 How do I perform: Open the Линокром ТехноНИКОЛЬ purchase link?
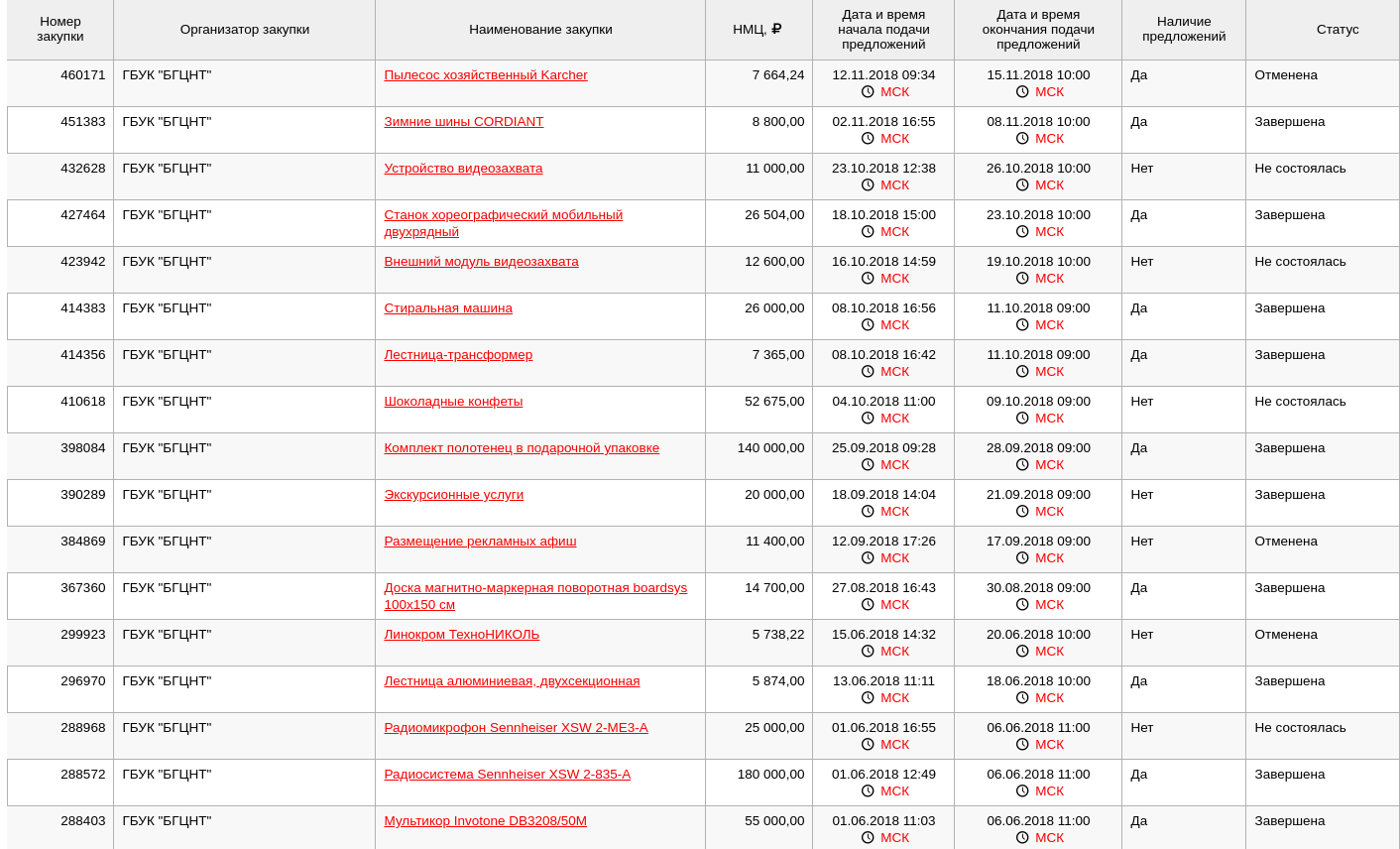click(x=462, y=635)
